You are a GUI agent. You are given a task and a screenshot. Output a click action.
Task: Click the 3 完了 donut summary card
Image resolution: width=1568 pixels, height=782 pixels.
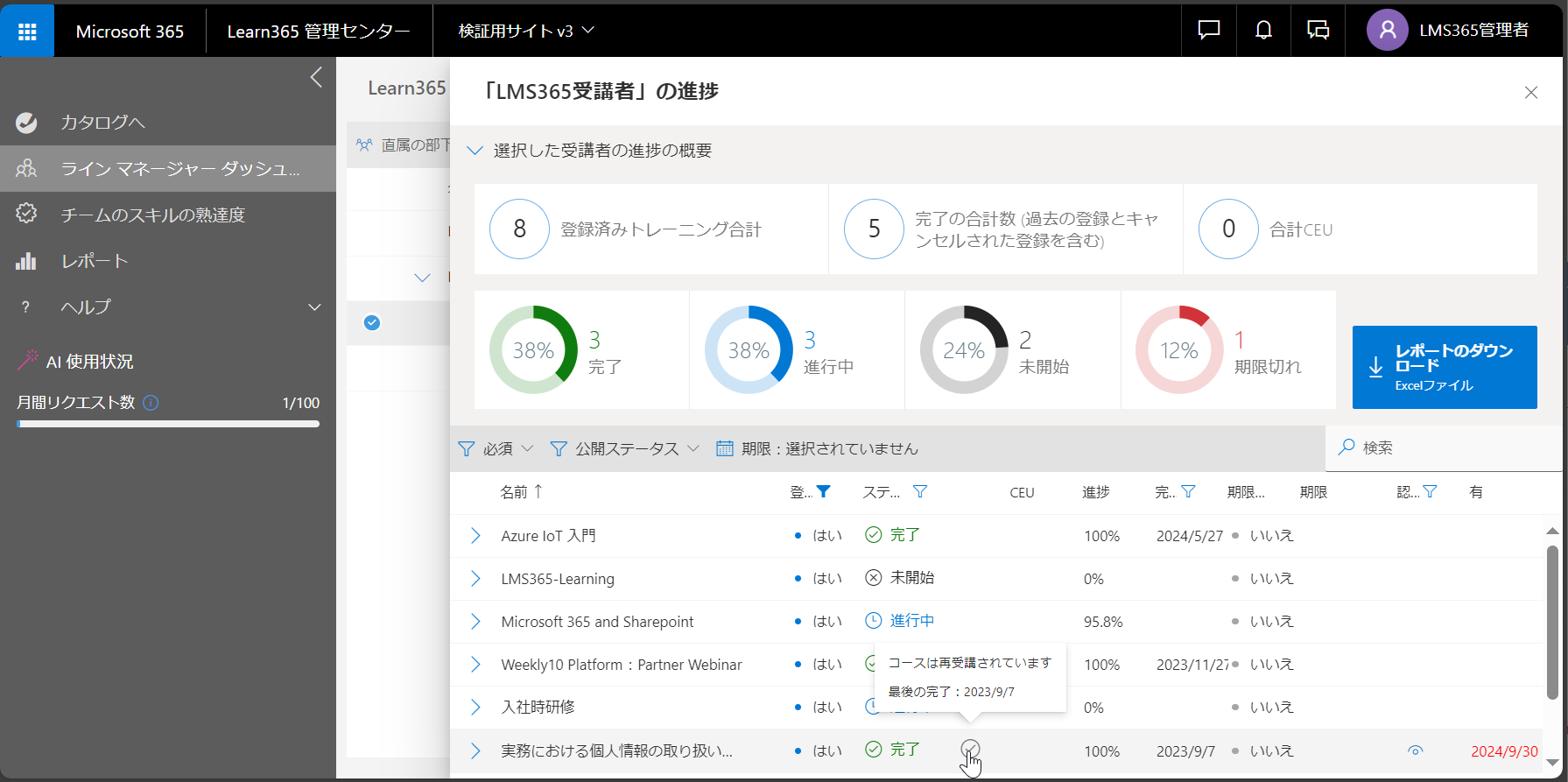(581, 350)
